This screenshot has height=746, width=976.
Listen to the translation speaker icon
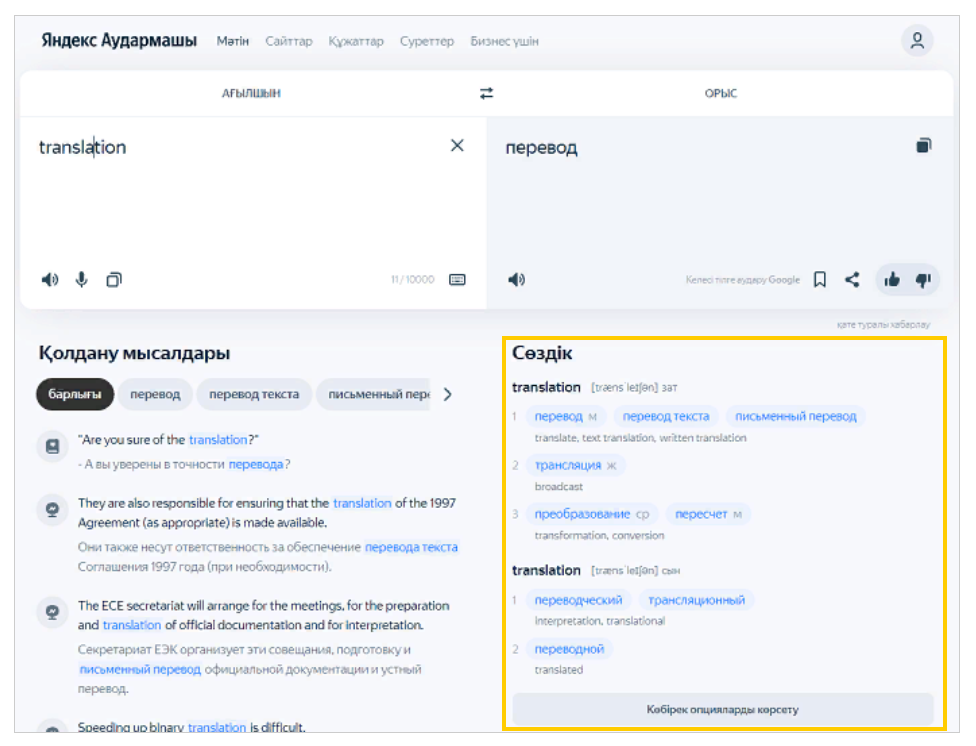pyautogui.click(x=516, y=280)
